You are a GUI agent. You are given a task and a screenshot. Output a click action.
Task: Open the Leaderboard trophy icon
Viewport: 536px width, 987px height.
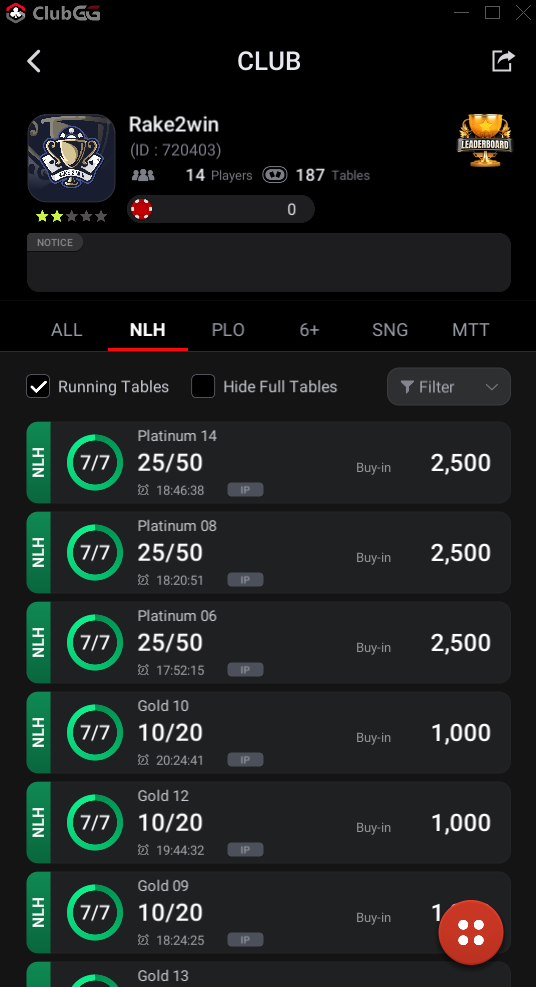(x=484, y=140)
